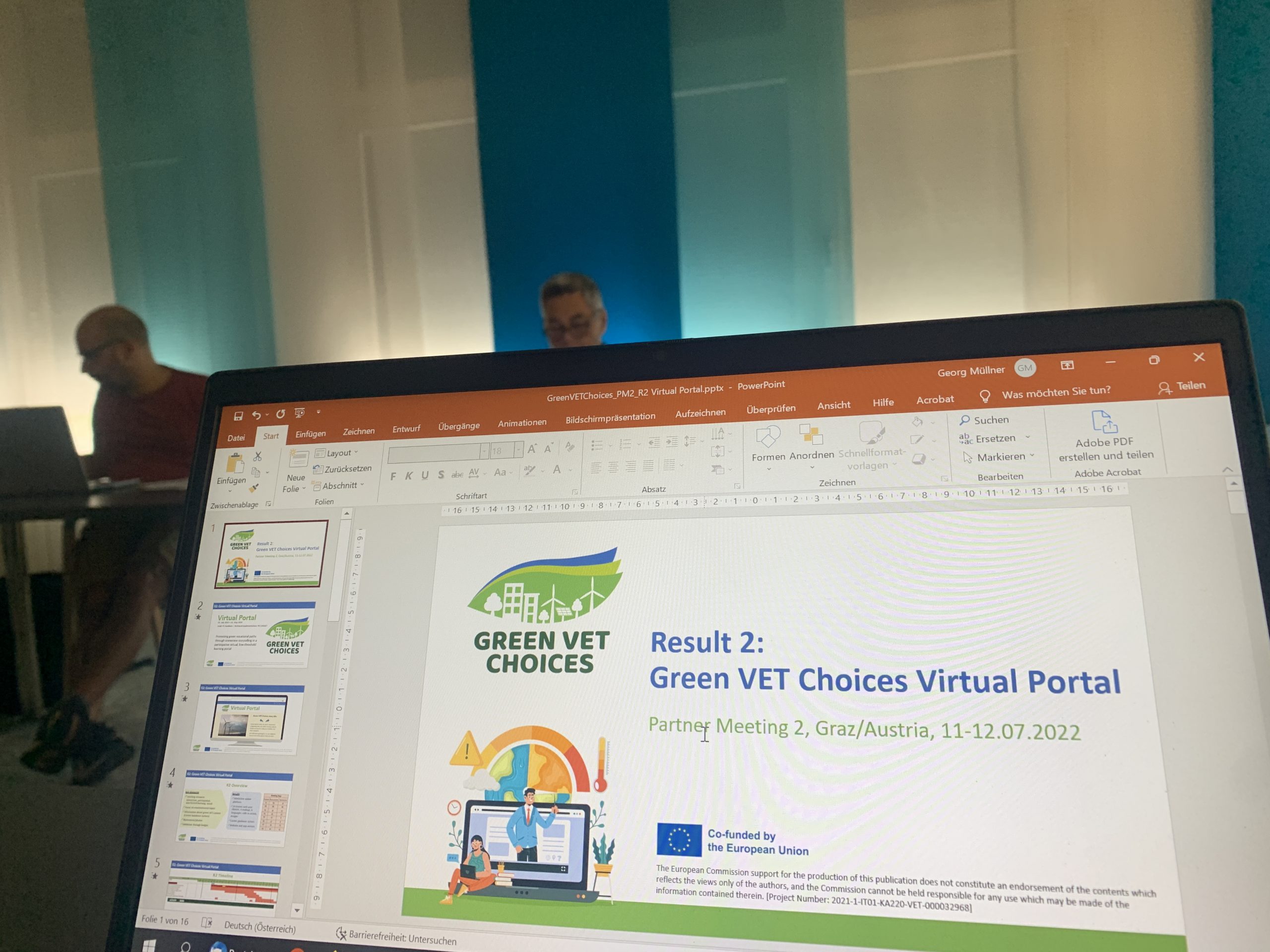Click the Cut scissors icon
The width and height of the screenshot is (1270, 952).
[x=257, y=457]
